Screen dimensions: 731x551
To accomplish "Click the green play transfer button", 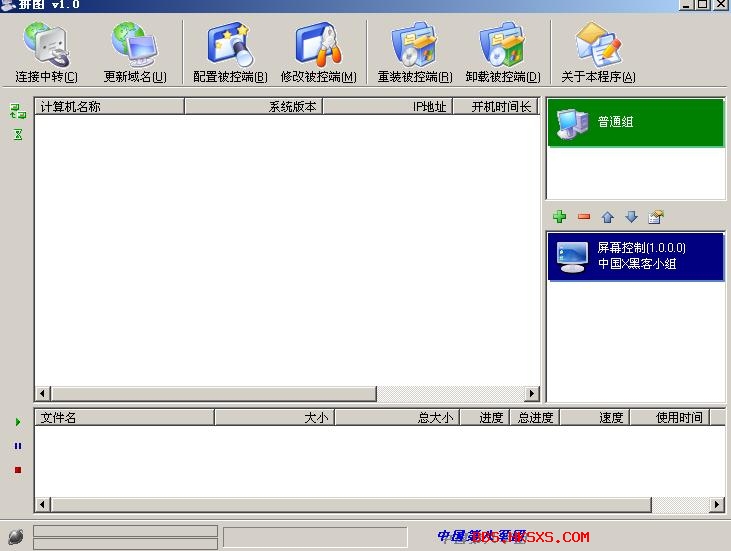I will coord(18,423).
